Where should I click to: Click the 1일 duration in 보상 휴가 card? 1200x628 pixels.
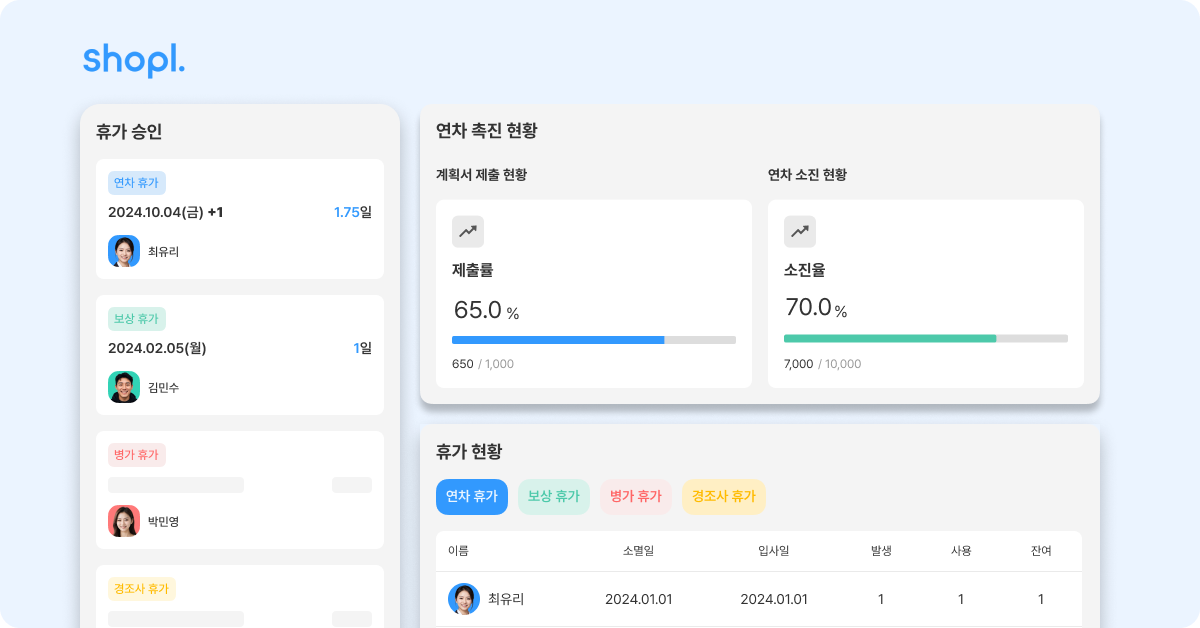pos(362,349)
